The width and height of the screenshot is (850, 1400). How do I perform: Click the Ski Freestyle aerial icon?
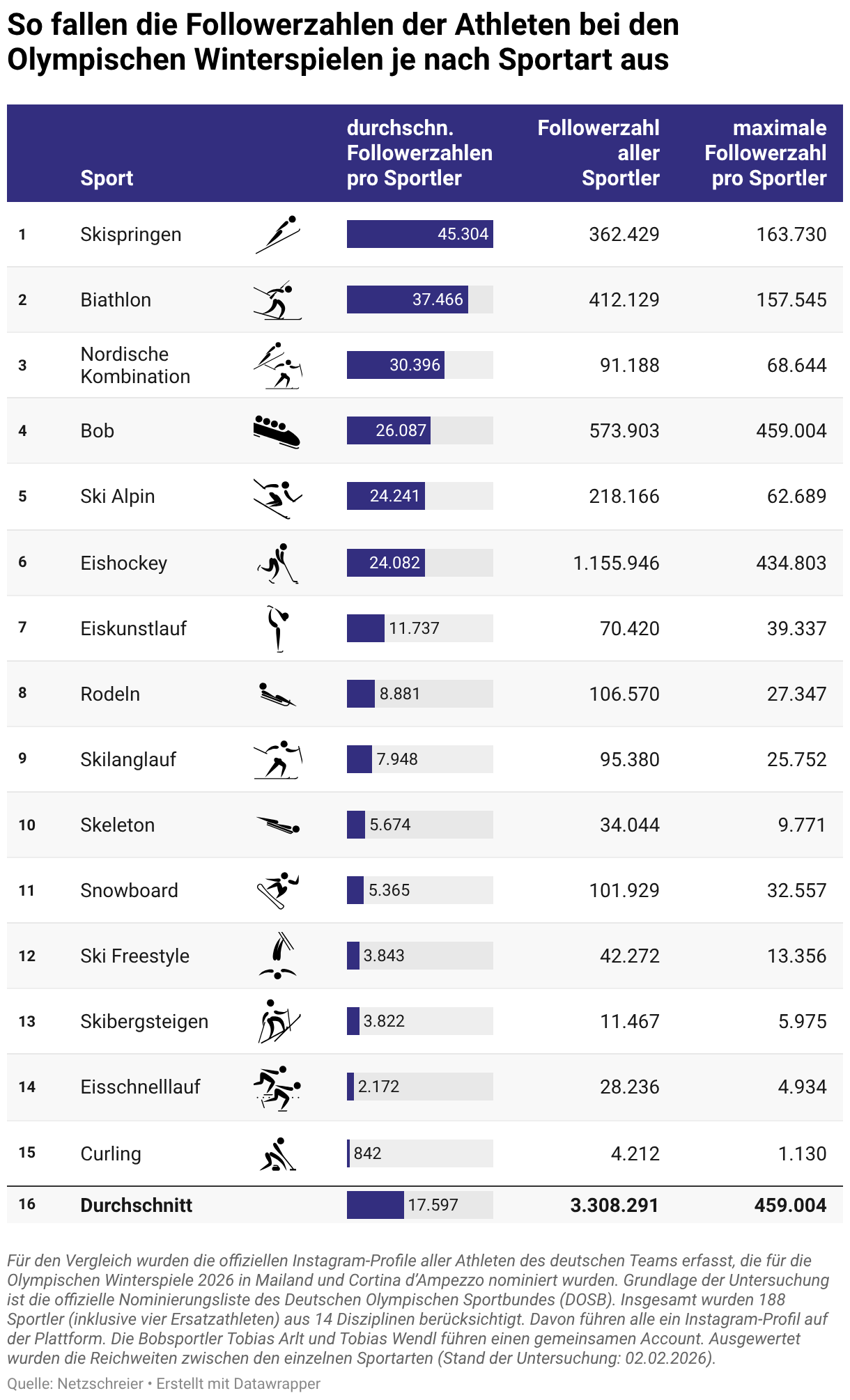click(x=277, y=956)
